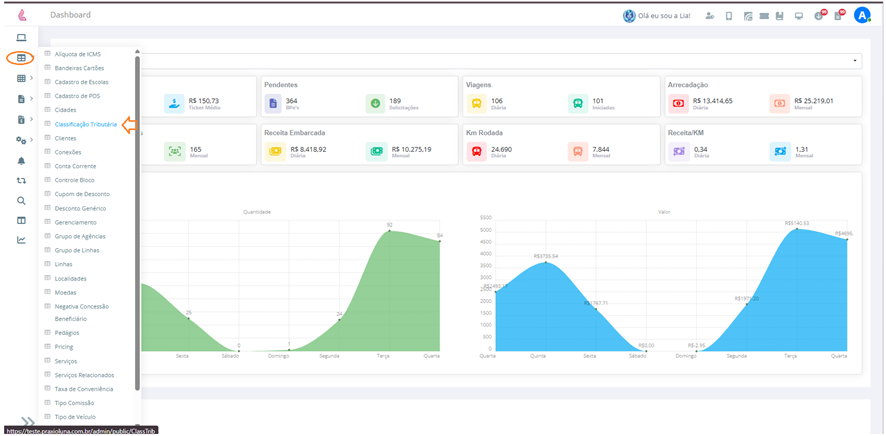Image resolution: width=886 pixels, height=436 pixels.
Task: Select Gerenciamento menu item
Action: [75, 223]
